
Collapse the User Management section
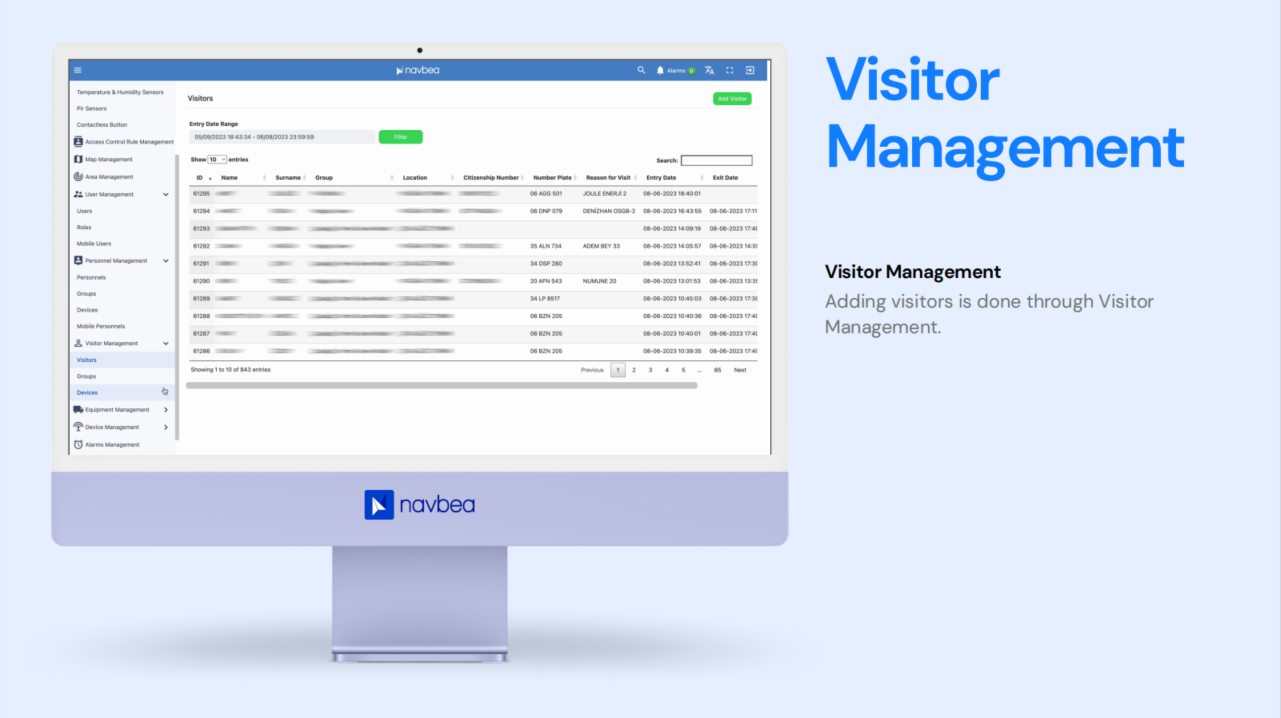[x=166, y=195]
